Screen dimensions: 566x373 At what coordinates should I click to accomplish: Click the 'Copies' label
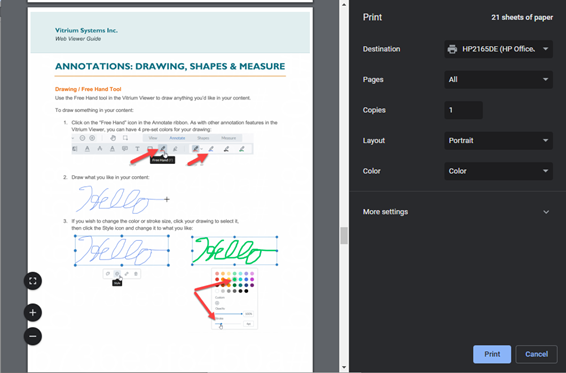(374, 110)
